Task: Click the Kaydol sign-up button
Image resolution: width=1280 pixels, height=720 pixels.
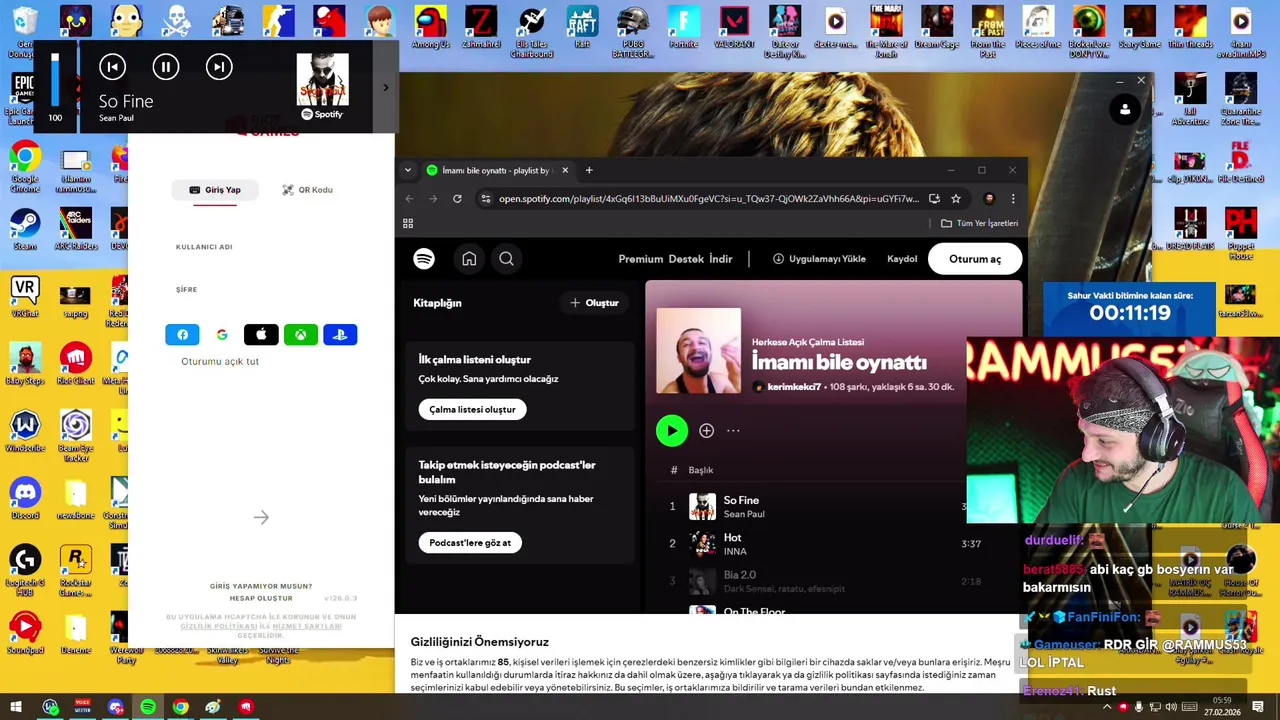Action: point(902,259)
